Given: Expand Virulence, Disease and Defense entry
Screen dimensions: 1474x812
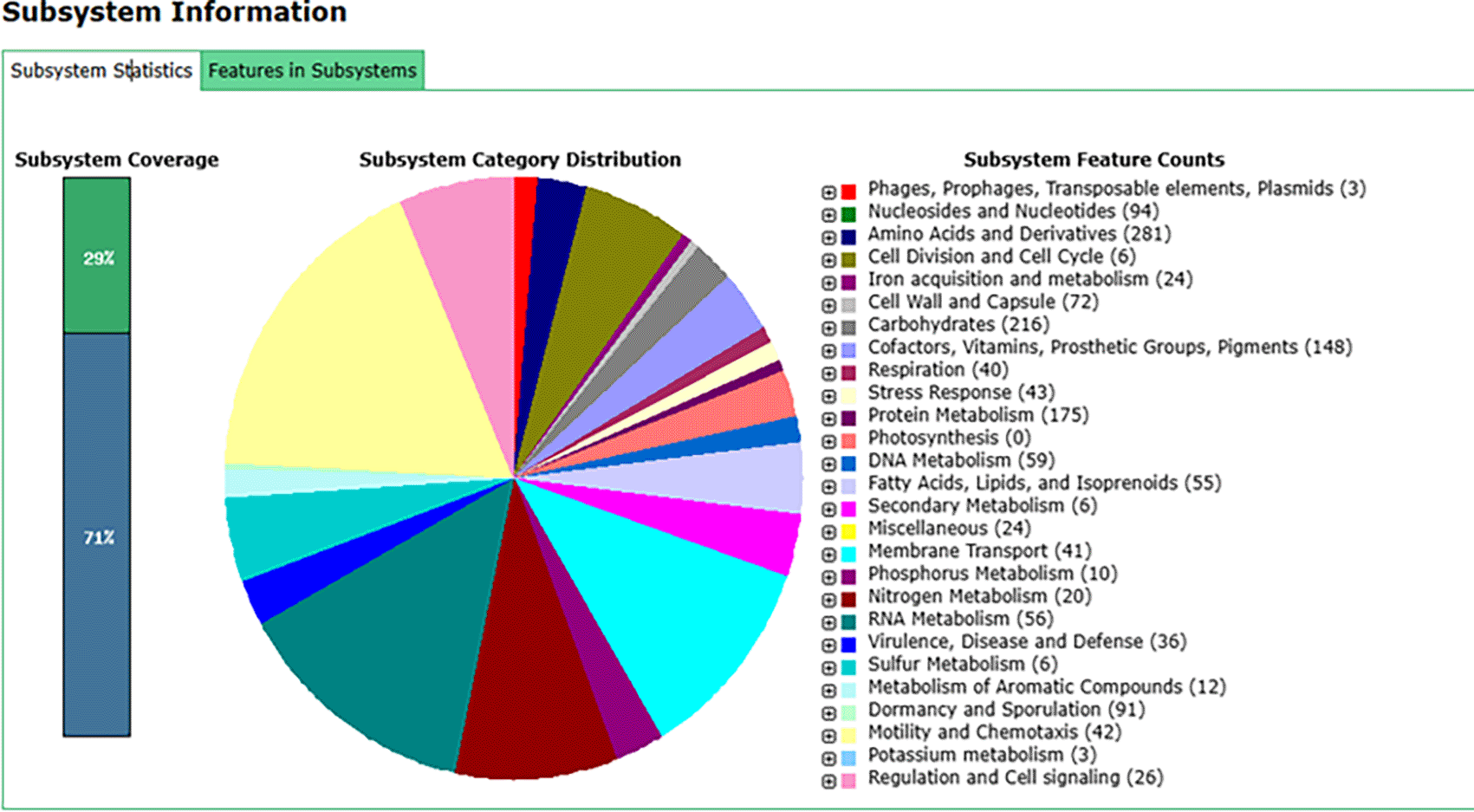Looking at the screenshot, I should pyautogui.click(x=828, y=645).
